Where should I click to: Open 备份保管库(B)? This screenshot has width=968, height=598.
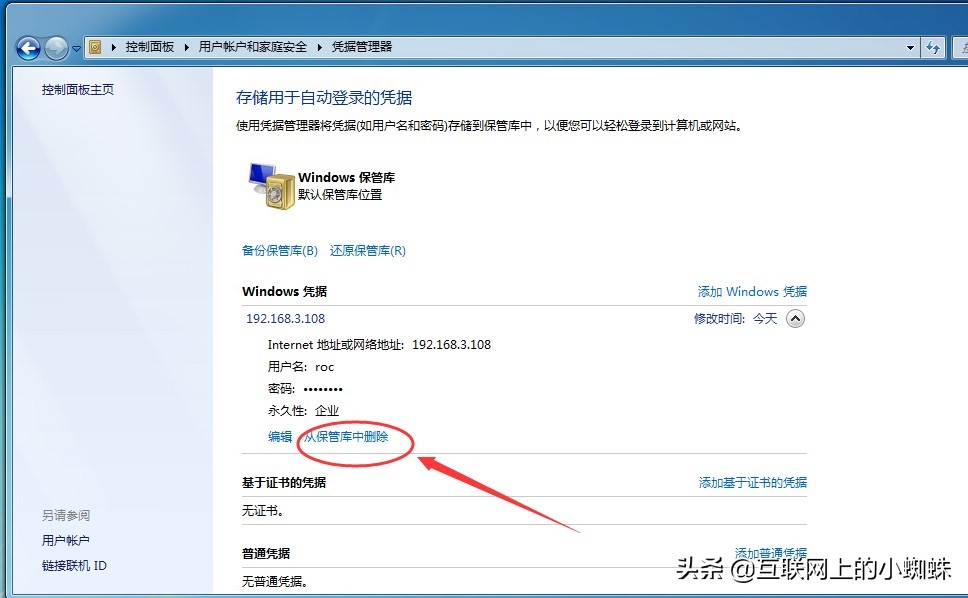277,250
